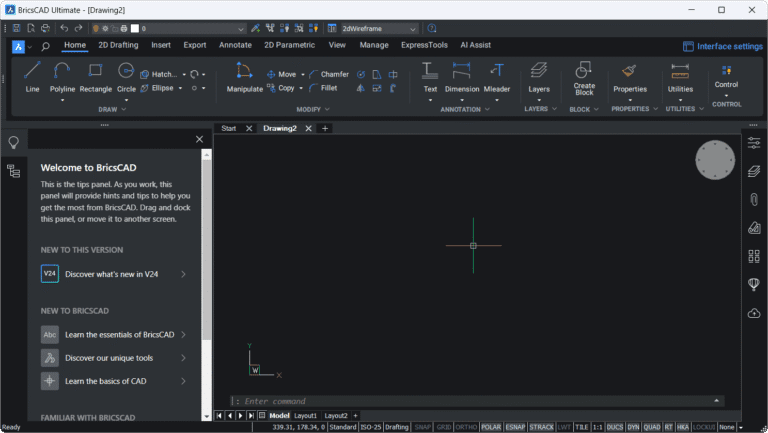Select the Ellipse tool
This screenshot has width=768, height=433.
[x=157, y=88]
